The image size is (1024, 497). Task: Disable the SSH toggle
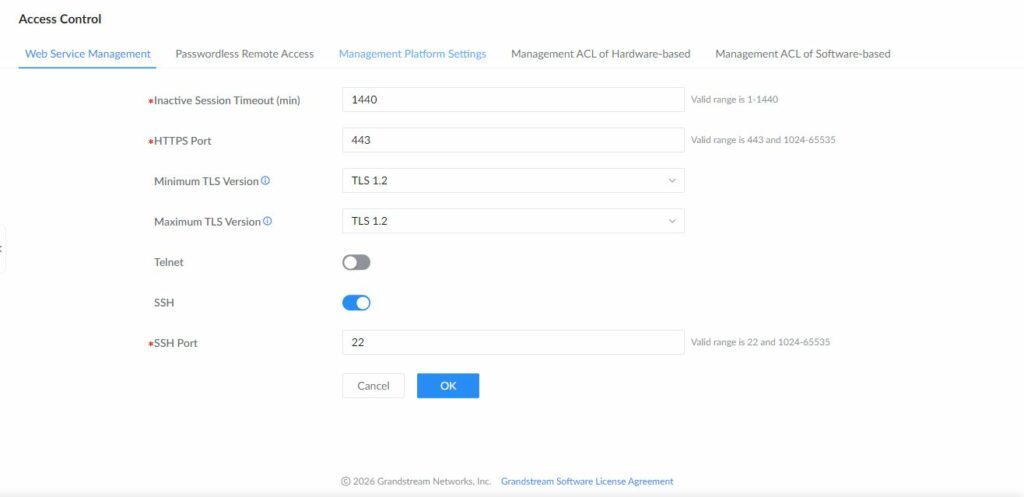356,303
